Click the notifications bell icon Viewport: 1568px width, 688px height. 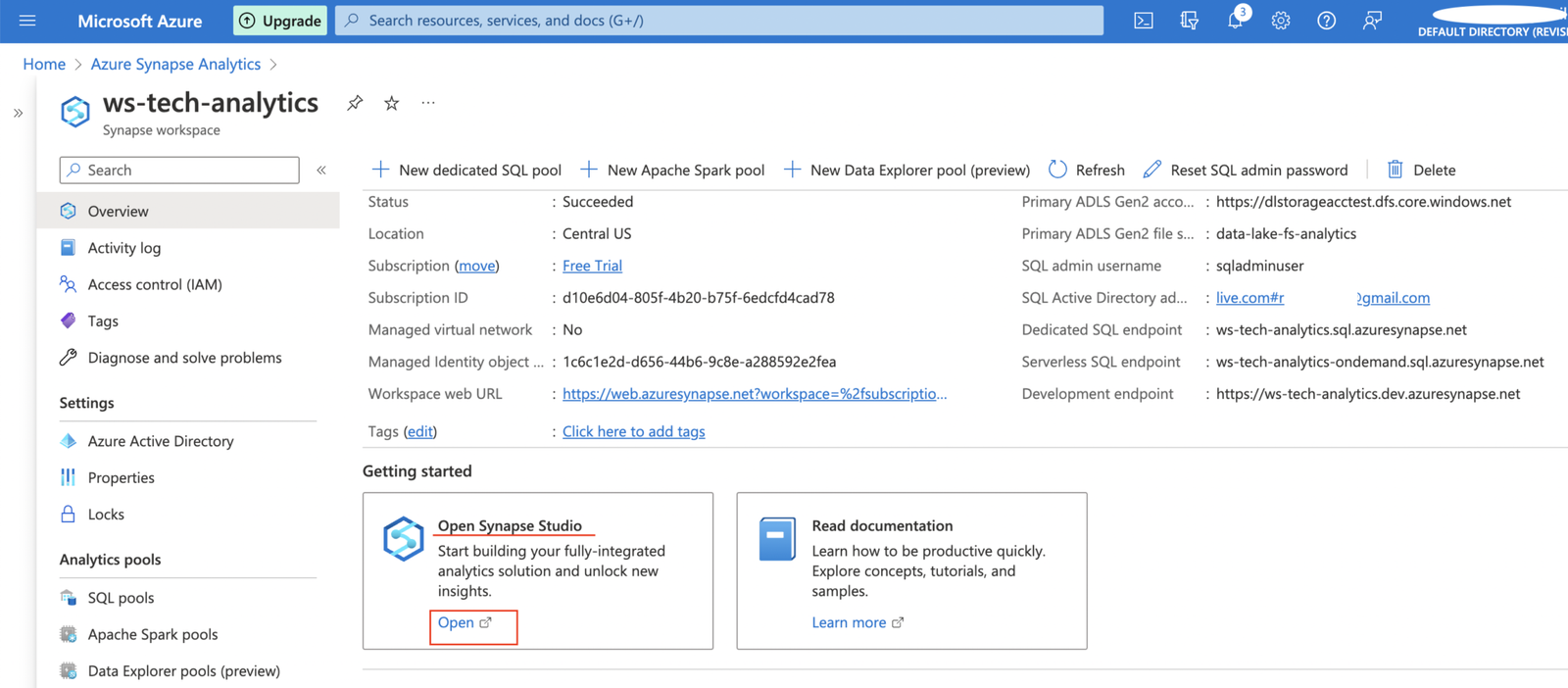coord(1235,21)
